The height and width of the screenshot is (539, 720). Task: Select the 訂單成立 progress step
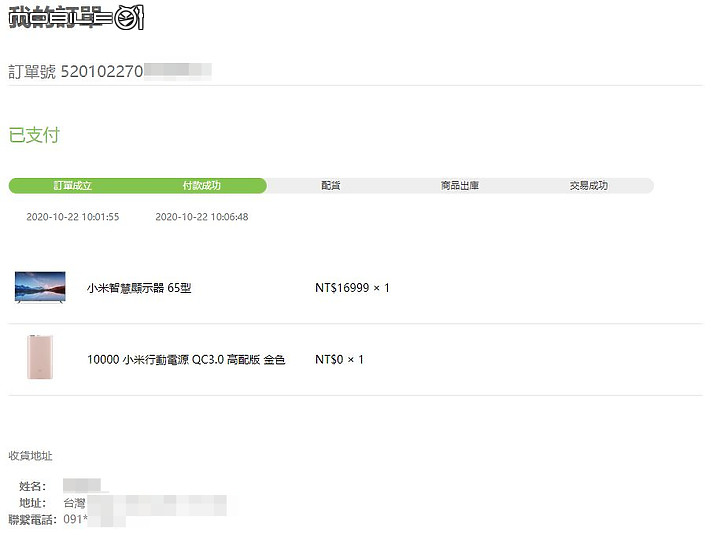pyautogui.click(x=73, y=185)
